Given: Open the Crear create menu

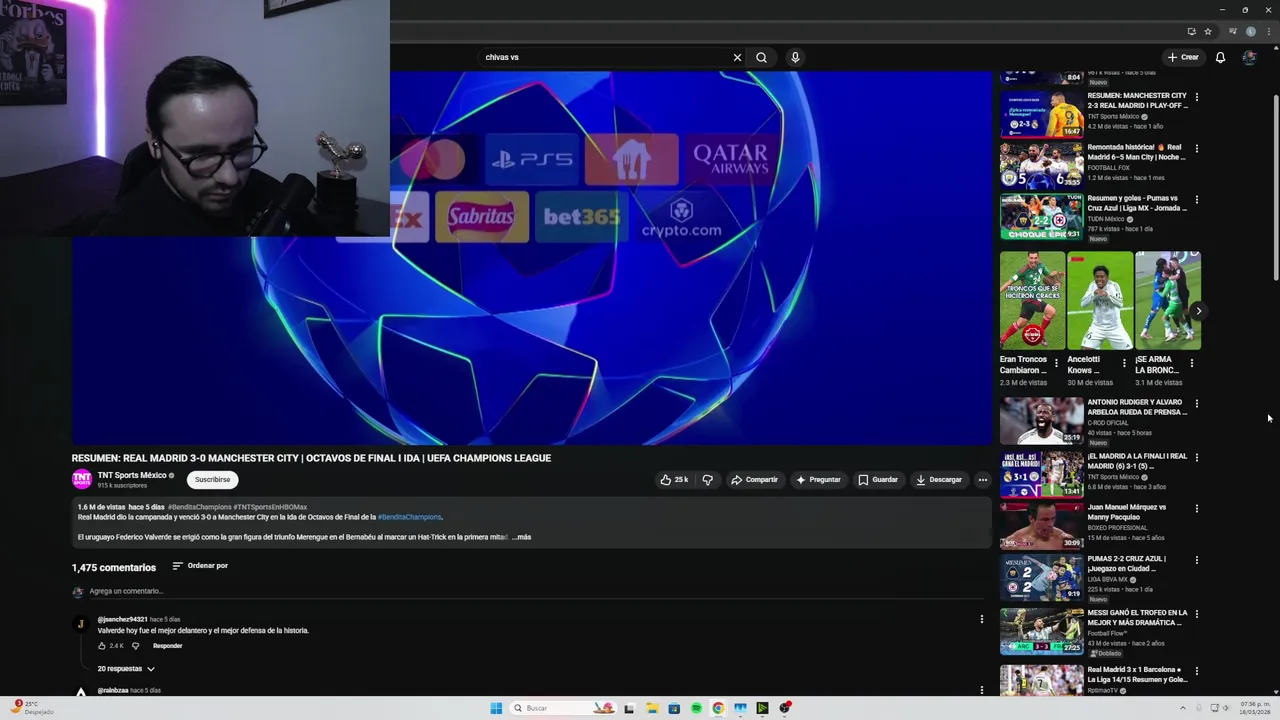Looking at the screenshot, I should 1183,57.
